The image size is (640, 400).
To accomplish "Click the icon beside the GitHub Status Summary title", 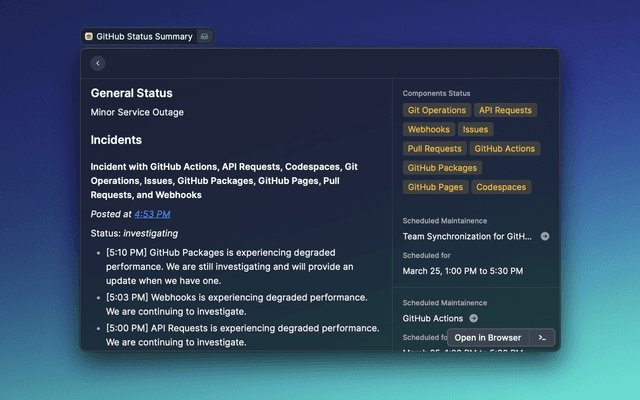I will pos(205,36).
